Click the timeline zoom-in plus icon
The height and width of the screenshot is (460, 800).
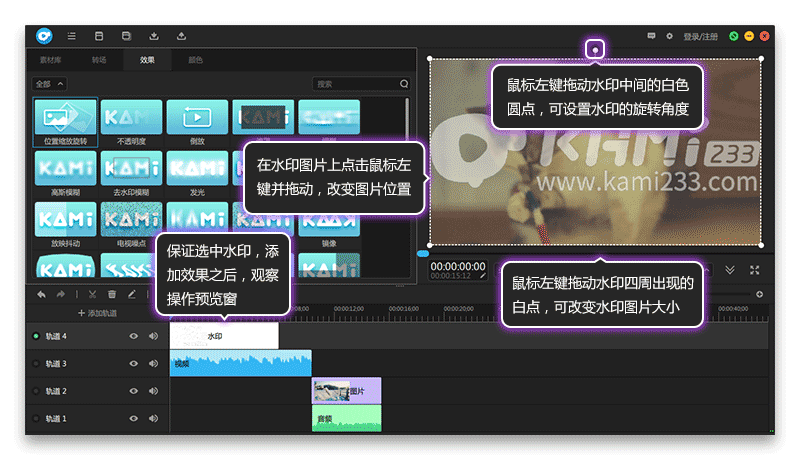759,294
